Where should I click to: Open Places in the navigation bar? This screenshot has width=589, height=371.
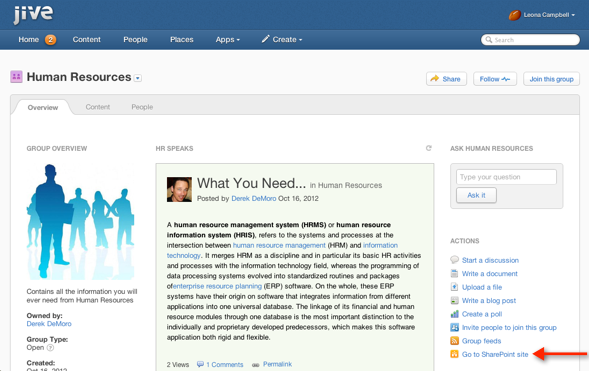tap(181, 39)
